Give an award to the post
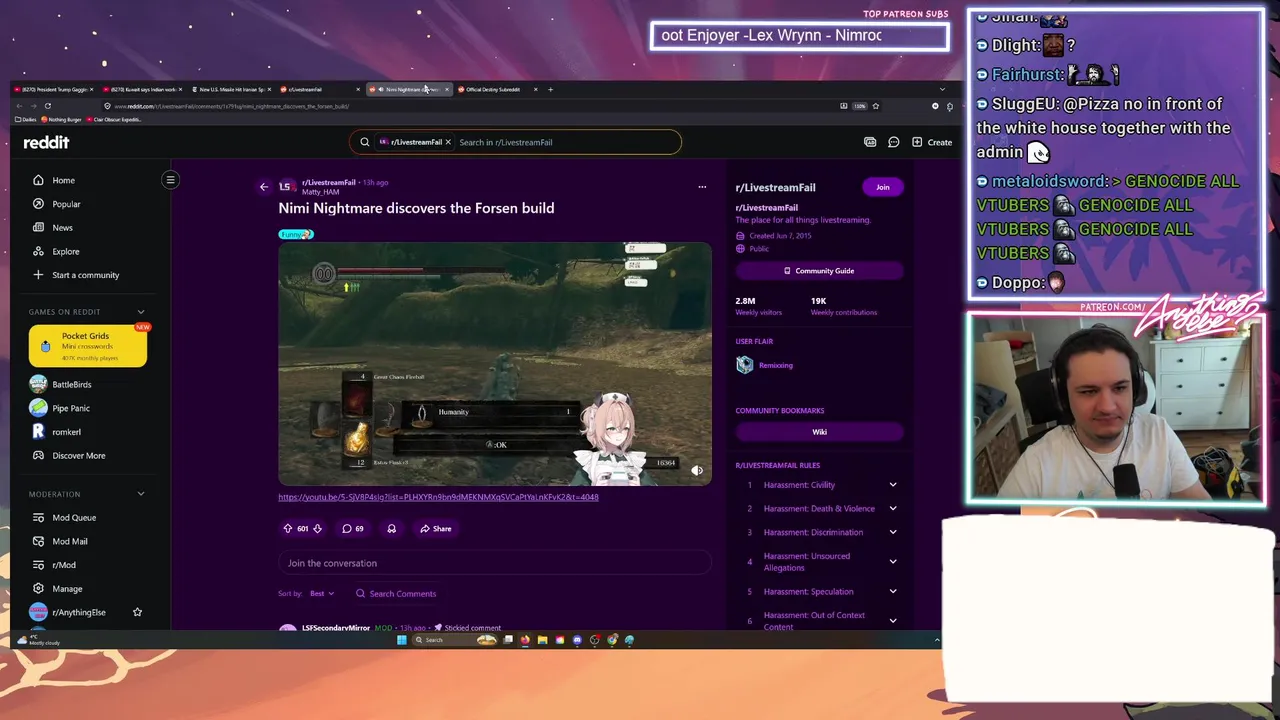The width and height of the screenshot is (1280, 720). pos(391,528)
